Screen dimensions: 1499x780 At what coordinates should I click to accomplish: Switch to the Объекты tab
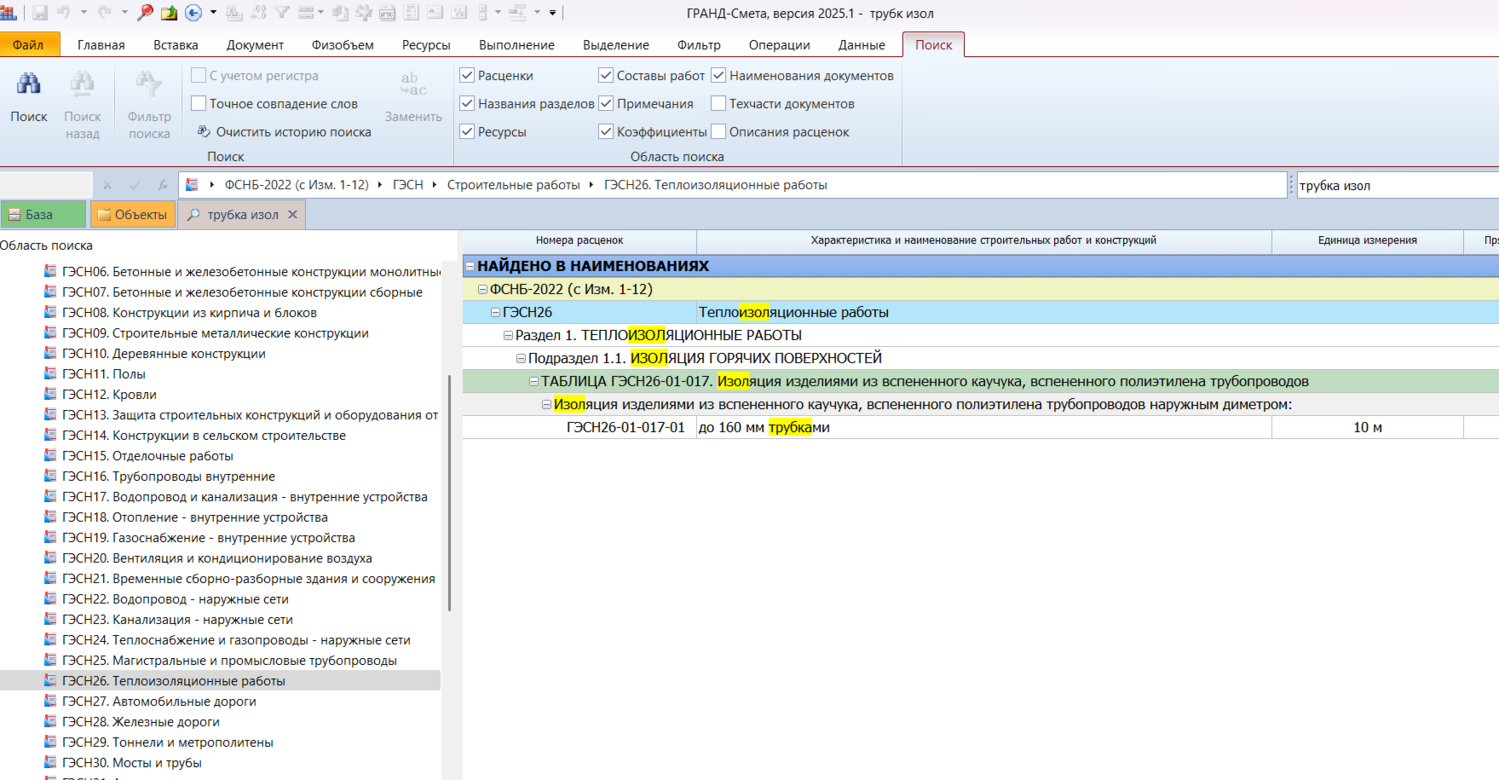tap(132, 214)
